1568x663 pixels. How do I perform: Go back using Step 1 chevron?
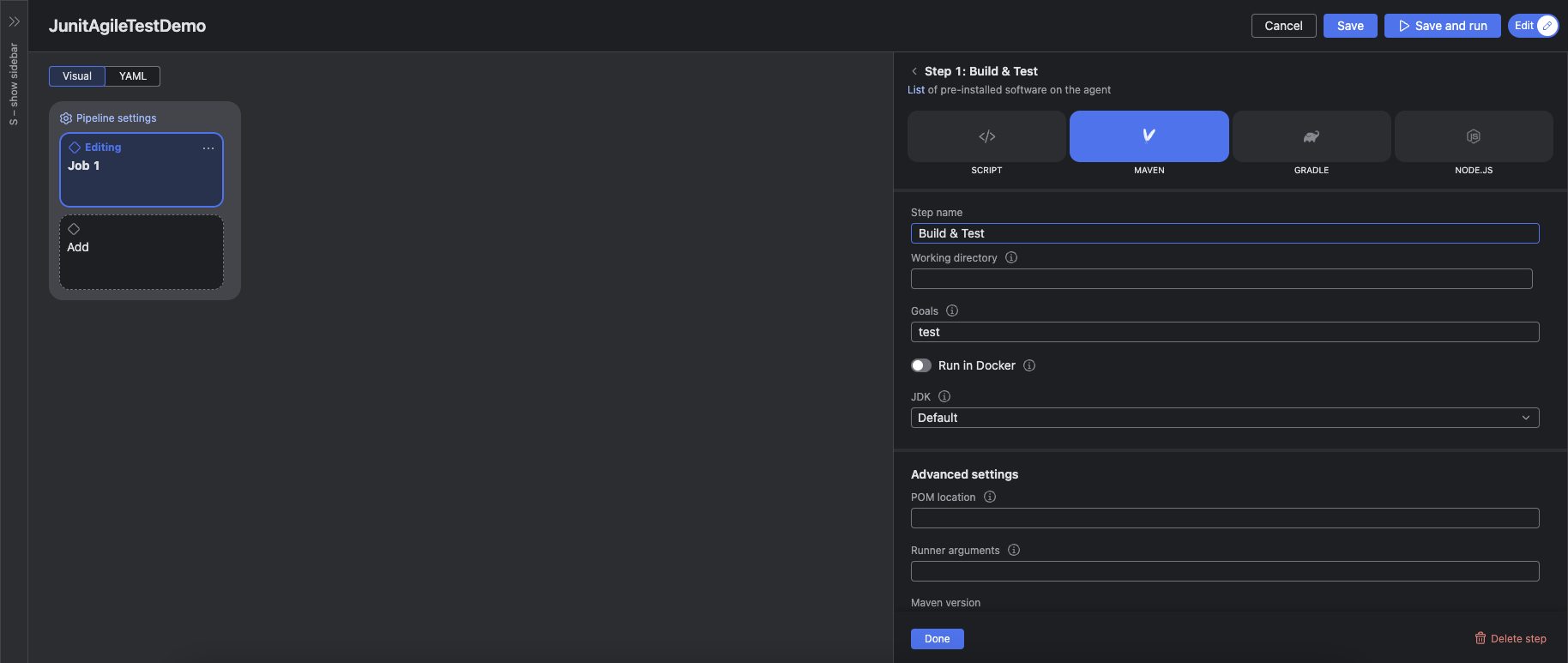pyautogui.click(x=914, y=71)
